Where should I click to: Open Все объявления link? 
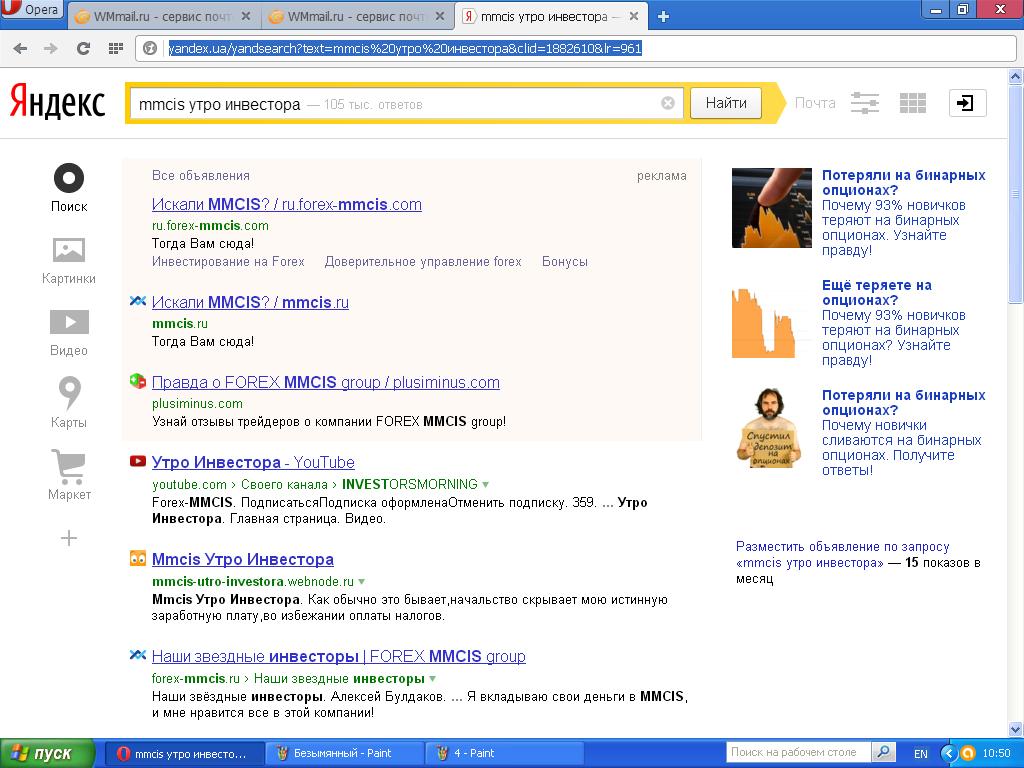pos(200,176)
